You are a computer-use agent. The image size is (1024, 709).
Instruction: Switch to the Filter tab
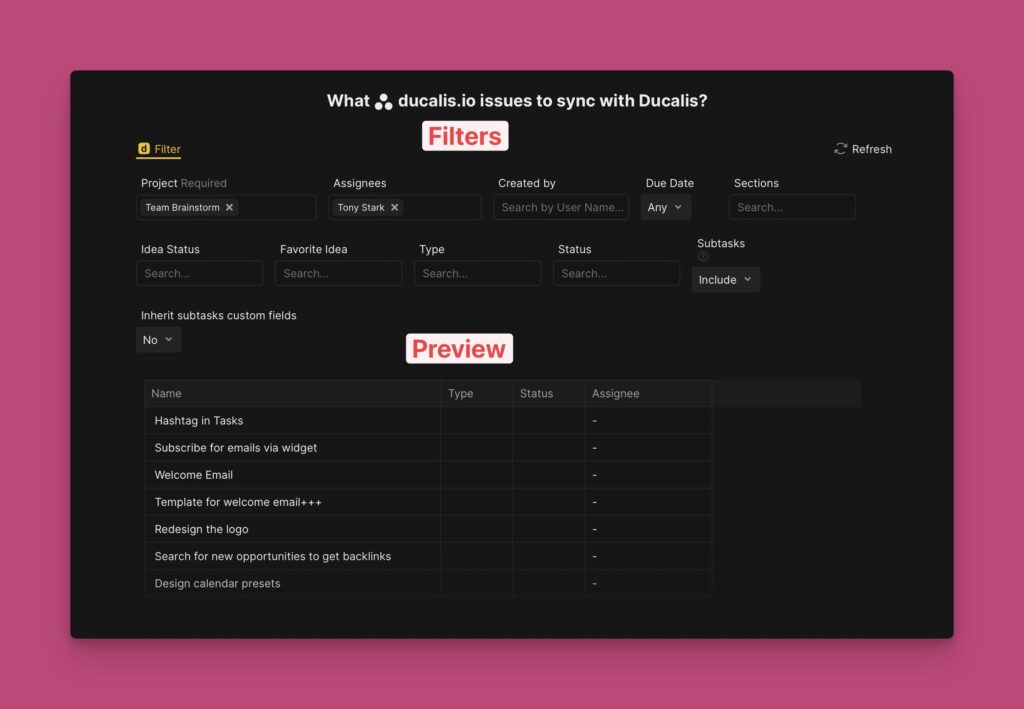167,149
